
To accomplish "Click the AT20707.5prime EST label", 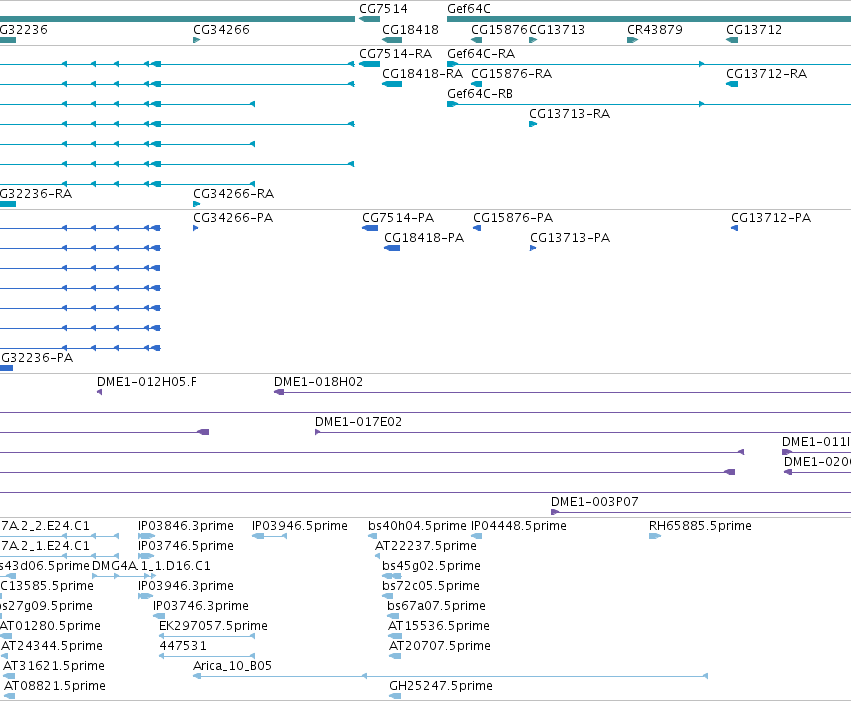I will tap(440, 646).
